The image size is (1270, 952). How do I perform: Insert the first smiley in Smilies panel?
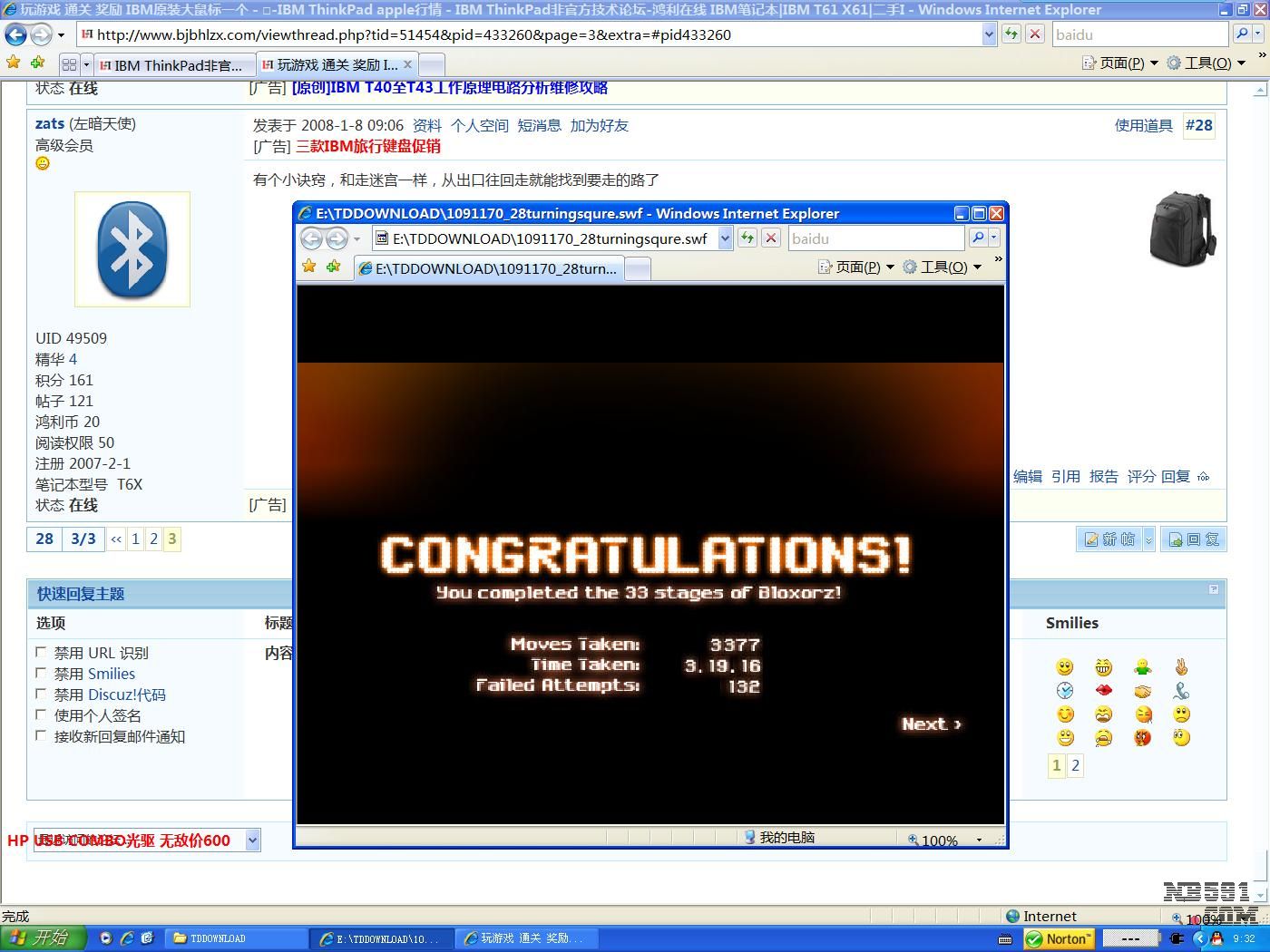[x=1064, y=667]
